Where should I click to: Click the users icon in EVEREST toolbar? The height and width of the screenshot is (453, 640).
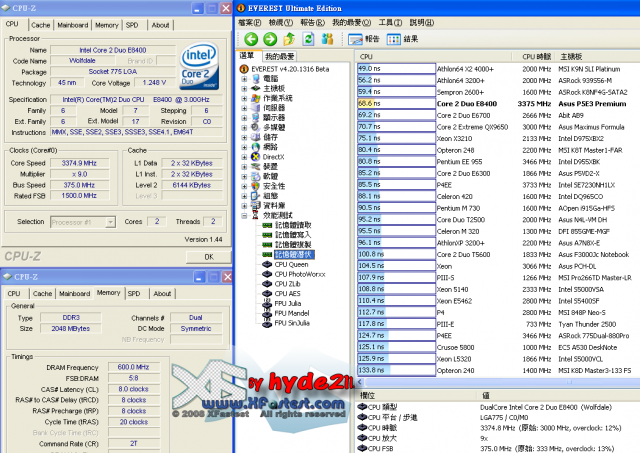tap(327, 39)
